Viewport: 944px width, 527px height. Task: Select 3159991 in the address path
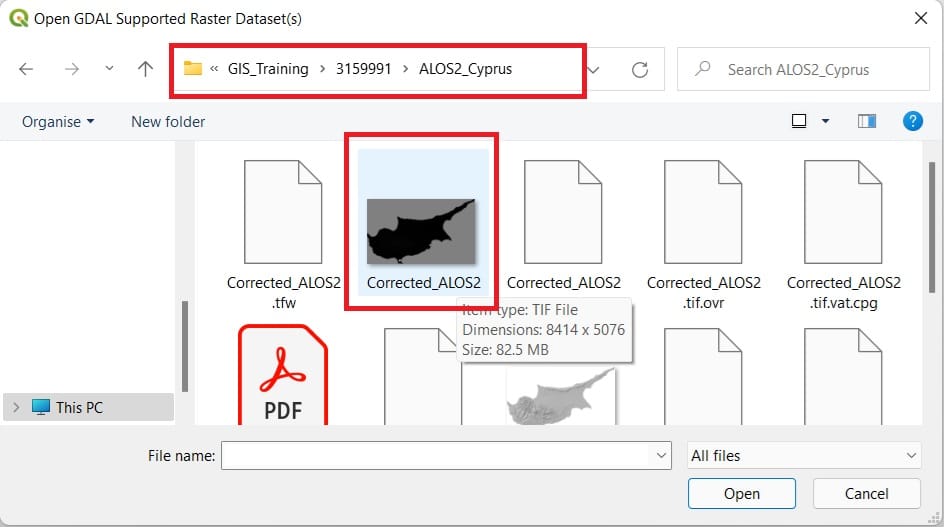click(x=364, y=69)
